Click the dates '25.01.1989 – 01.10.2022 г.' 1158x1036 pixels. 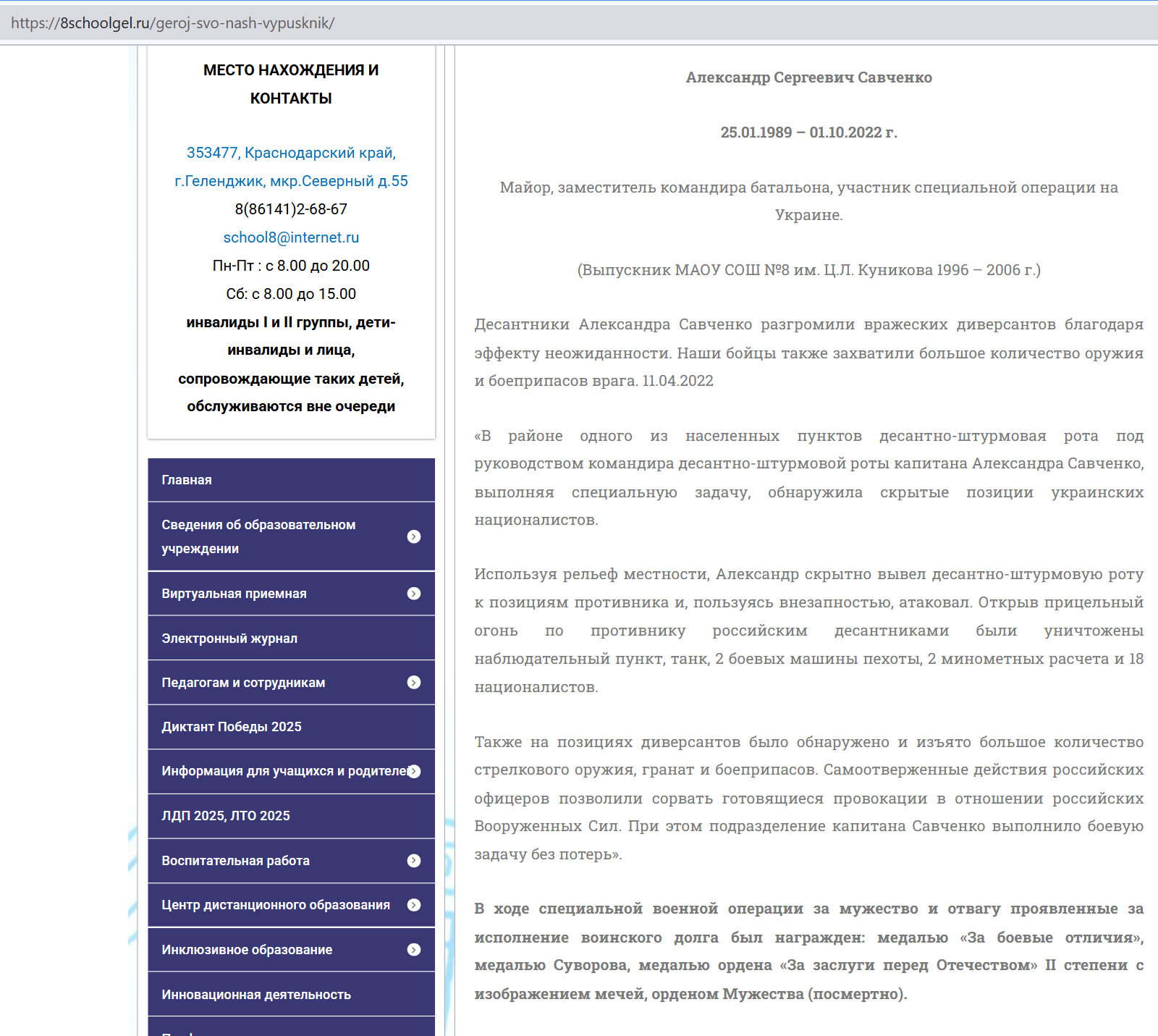click(x=809, y=132)
